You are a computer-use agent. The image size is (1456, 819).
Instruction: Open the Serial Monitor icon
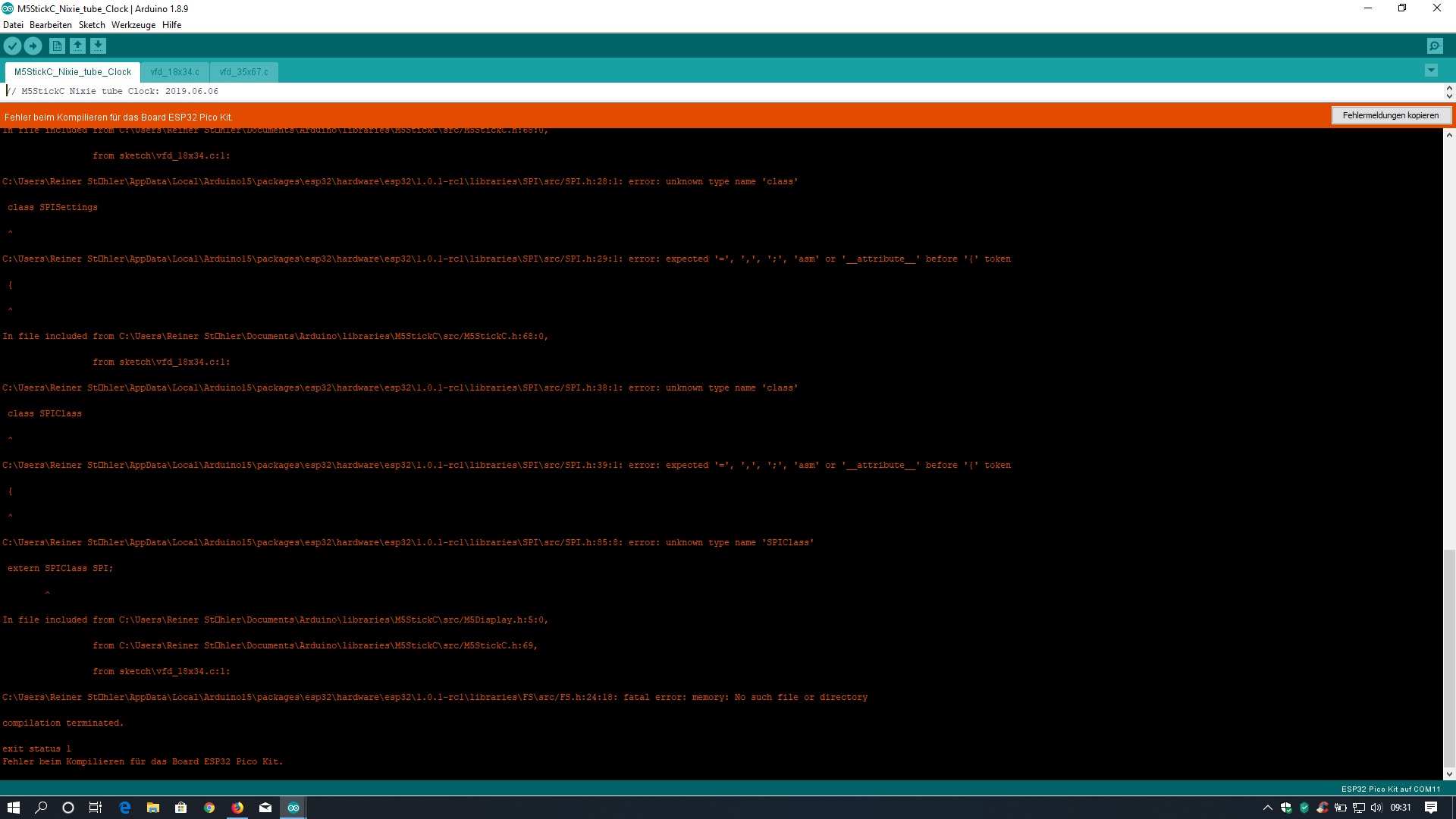coord(1435,46)
